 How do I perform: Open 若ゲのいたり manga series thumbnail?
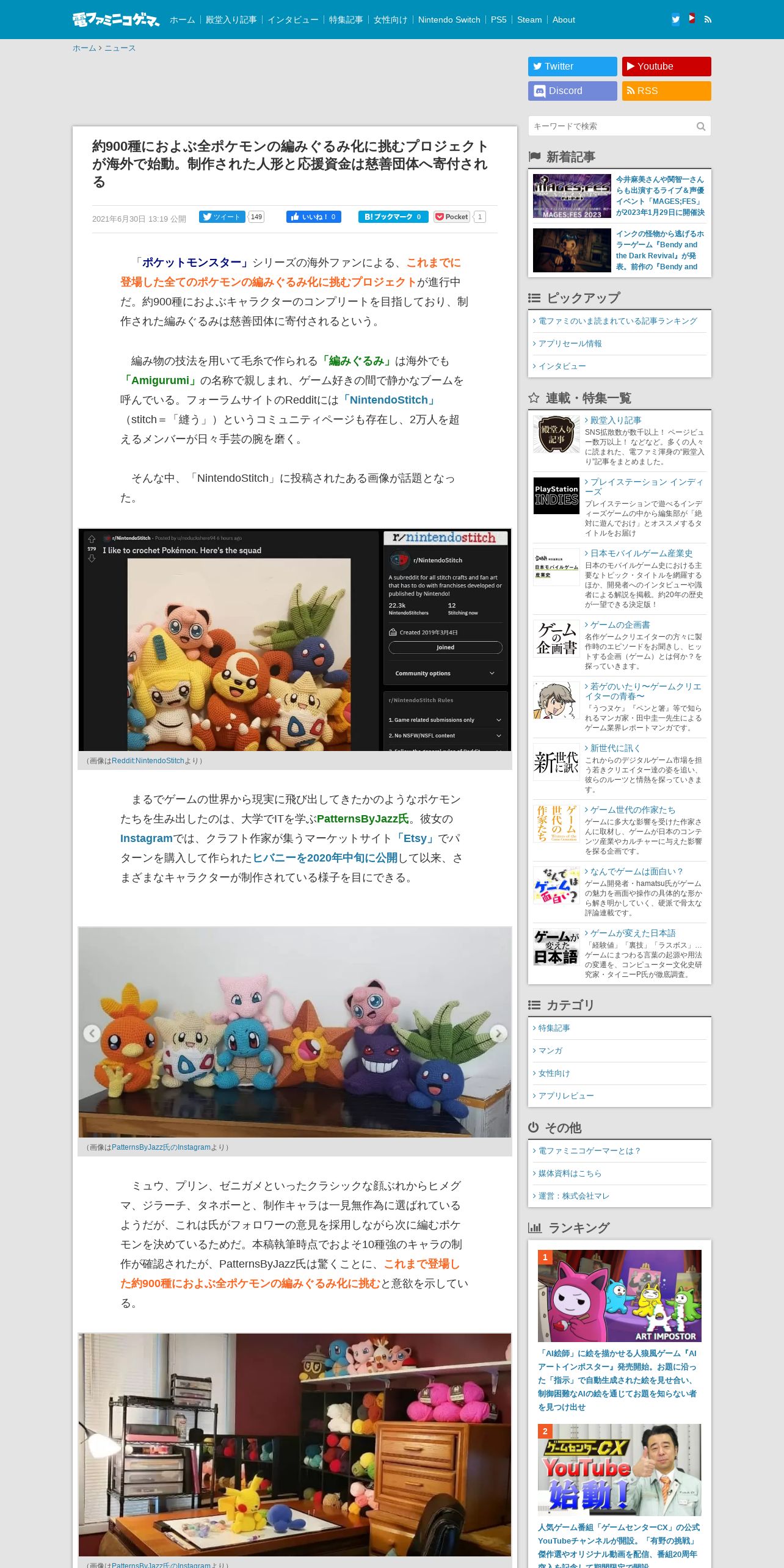(x=556, y=700)
